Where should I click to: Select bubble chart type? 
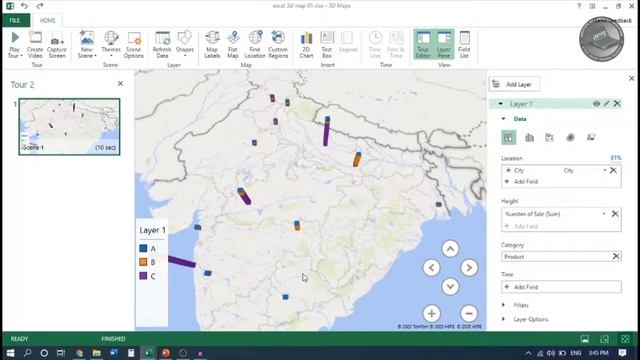[x=550, y=138]
